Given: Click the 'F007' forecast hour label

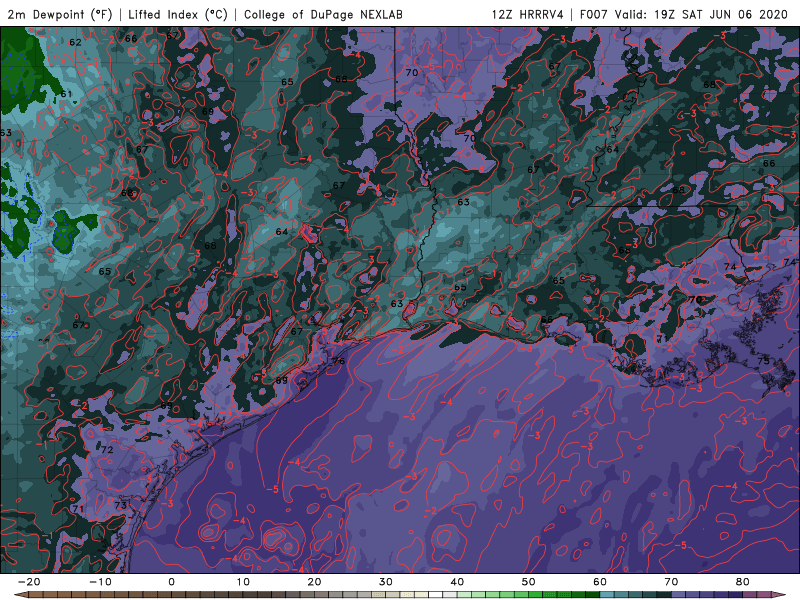Looking at the screenshot, I should coord(593,15).
